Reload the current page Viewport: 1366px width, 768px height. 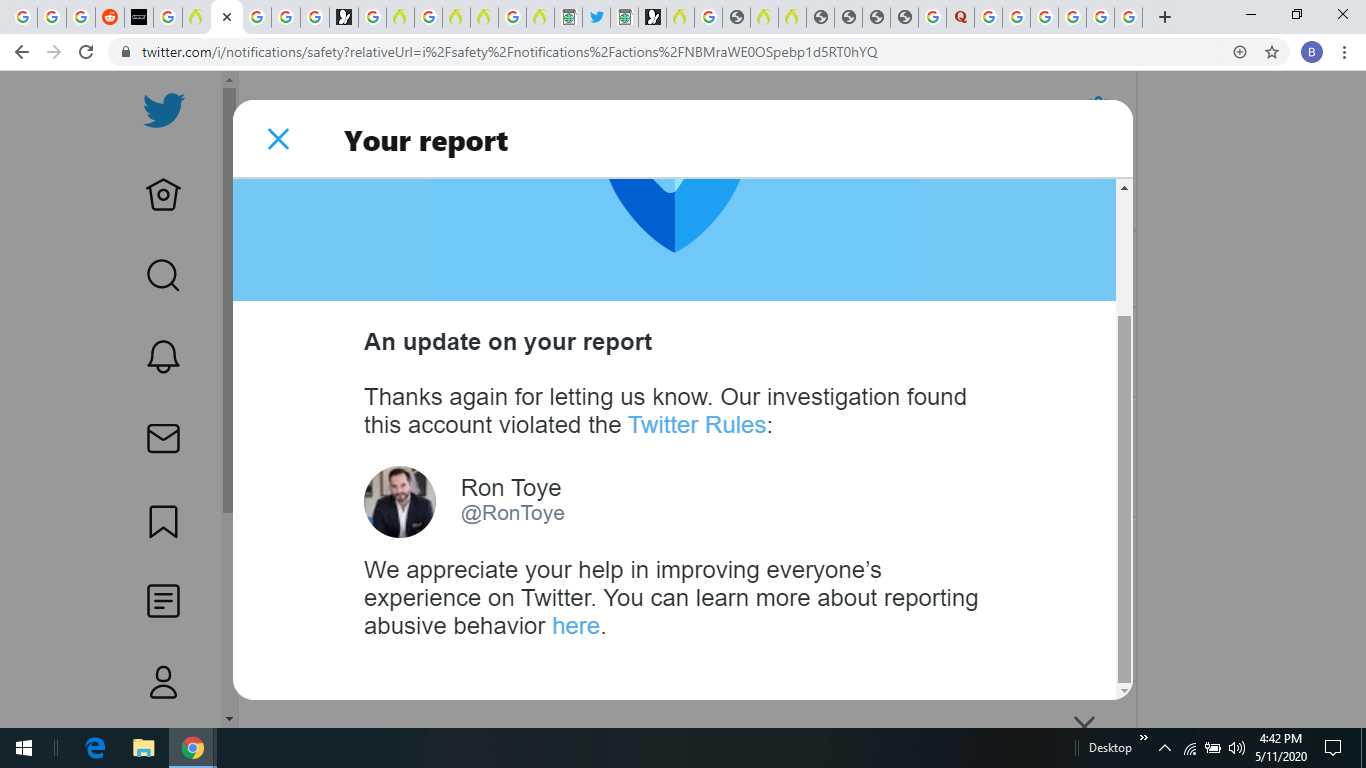click(86, 52)
